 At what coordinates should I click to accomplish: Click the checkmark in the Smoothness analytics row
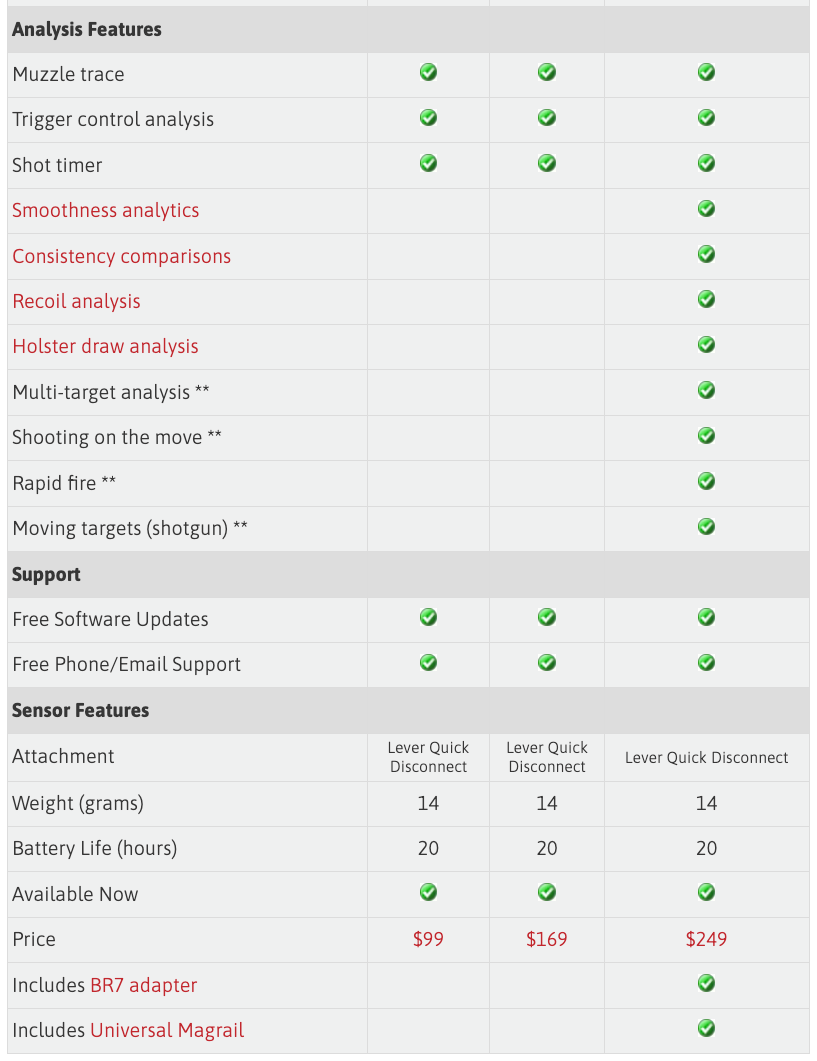(706, 209)
